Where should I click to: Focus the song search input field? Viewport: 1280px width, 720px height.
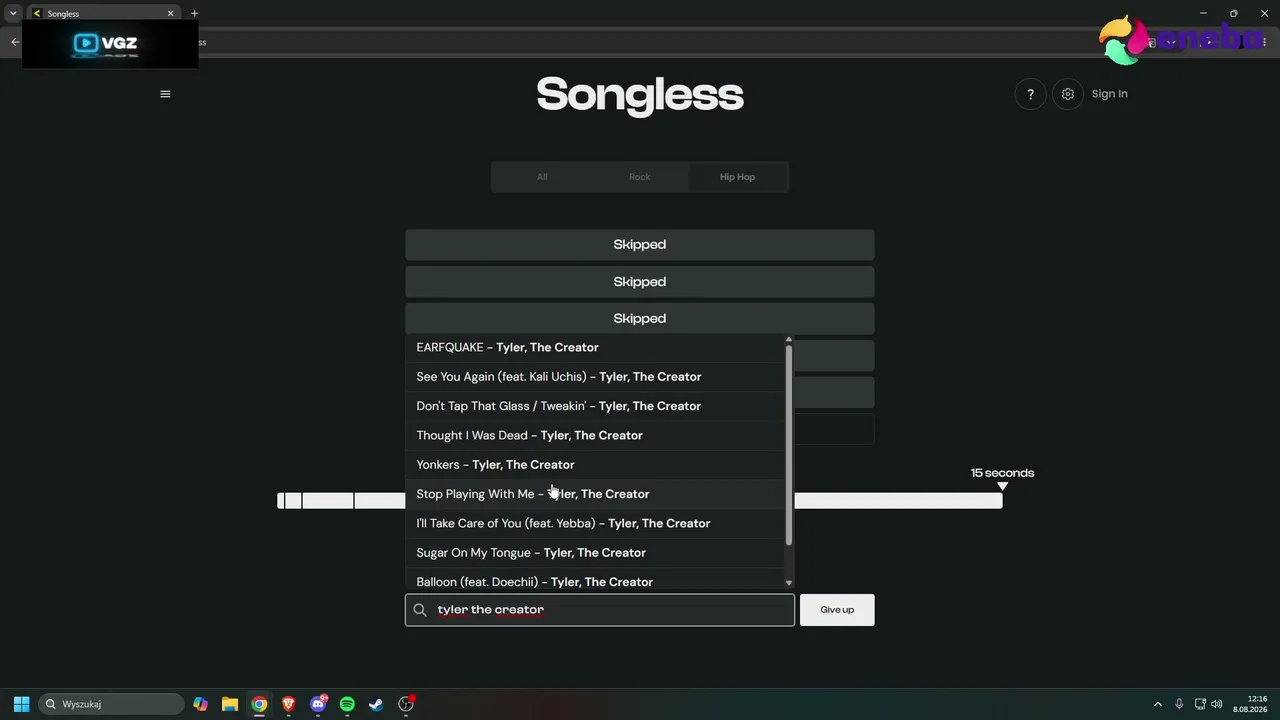[600, 610]
